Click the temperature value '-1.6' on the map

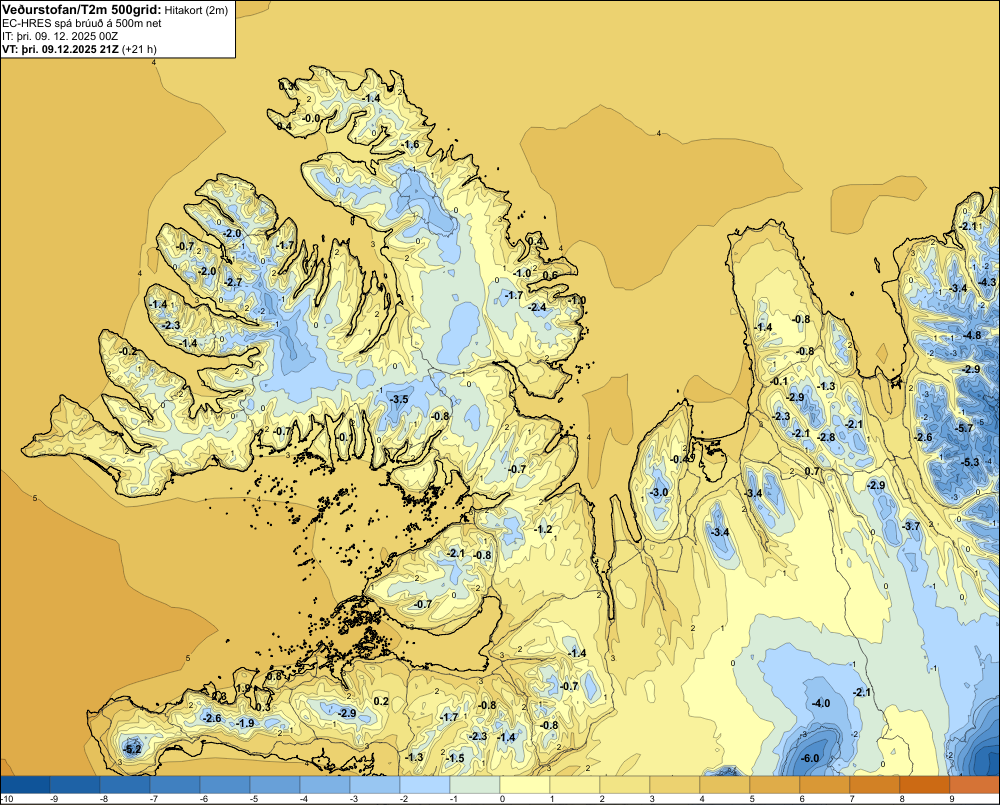click(x=411, y=144)
